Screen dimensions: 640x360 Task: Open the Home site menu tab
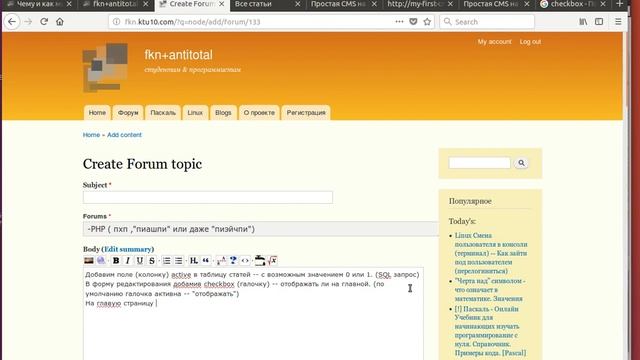(97, 113)
